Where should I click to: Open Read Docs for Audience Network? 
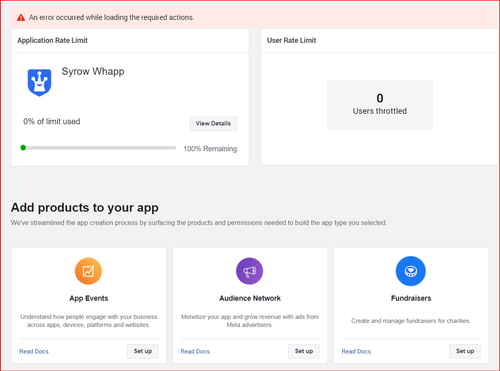coord(195,351)
